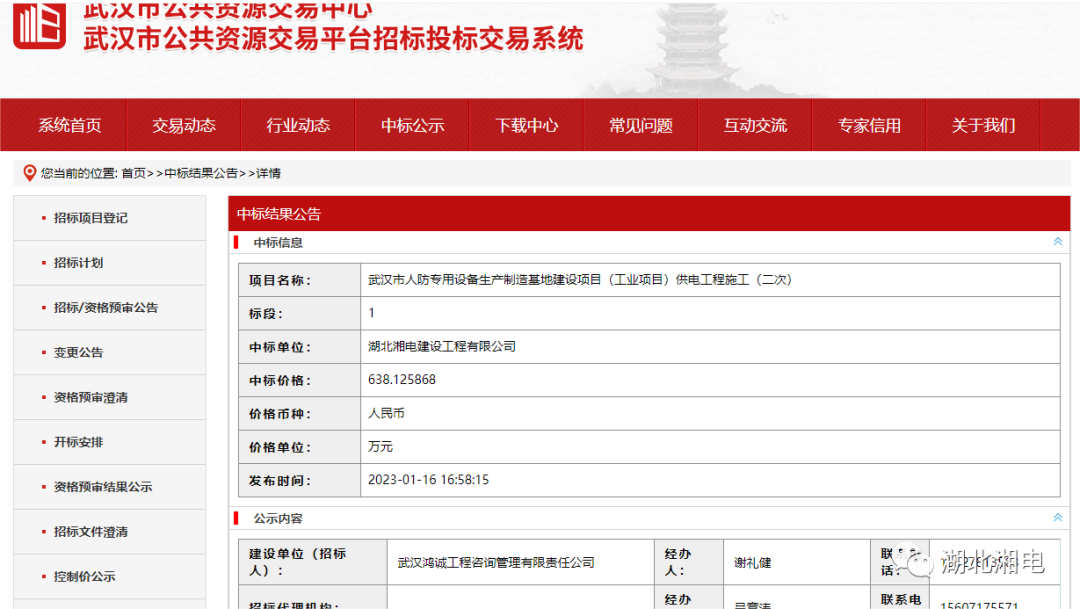Image resolution: width=1080 pixels, height=609 pixels.
Task: Open the 互动交流 section
Action: pyautogui.click(x=755, y=125)
